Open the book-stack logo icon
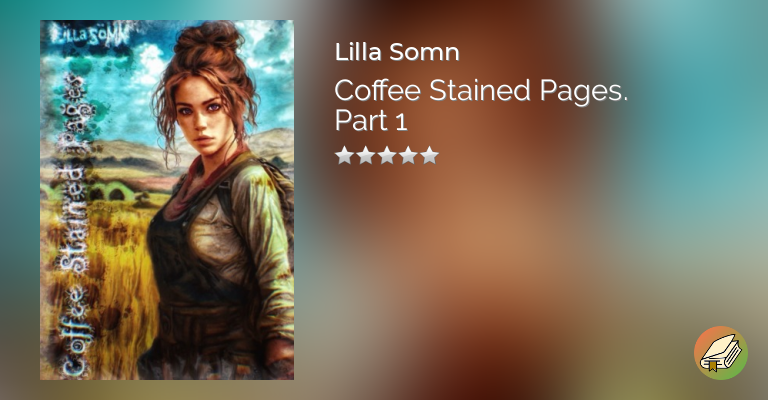The image size is (768, 400). tap(720, 353)
